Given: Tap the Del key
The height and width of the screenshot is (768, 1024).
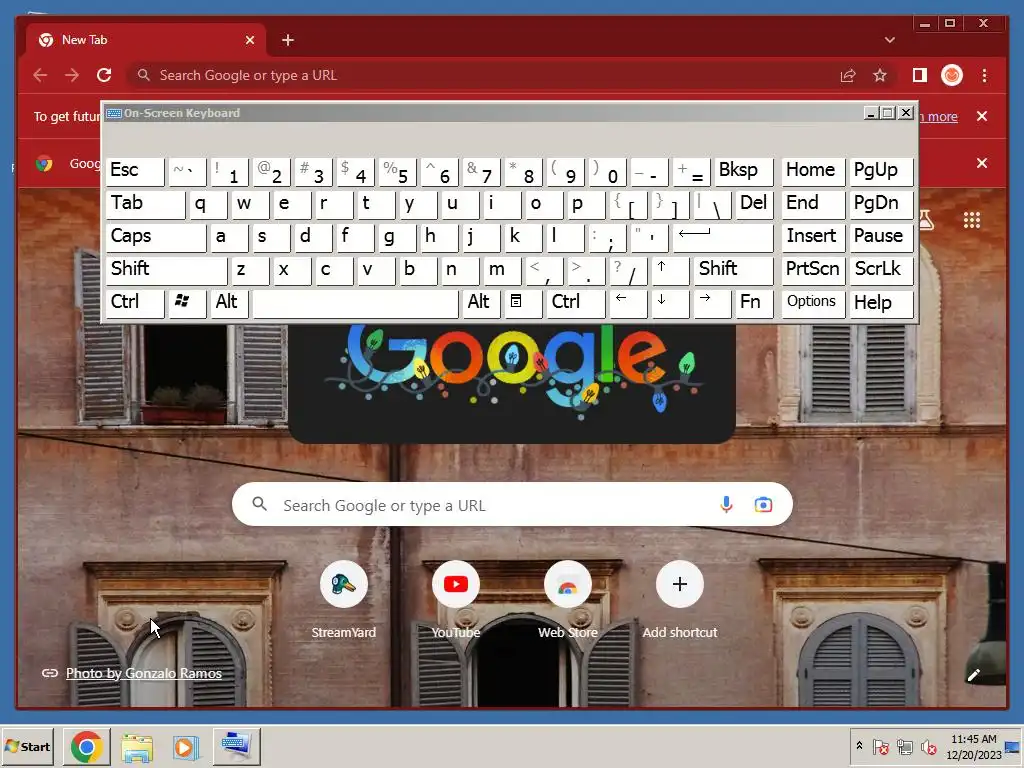Looking at the screenshot, I should [754, 204].
